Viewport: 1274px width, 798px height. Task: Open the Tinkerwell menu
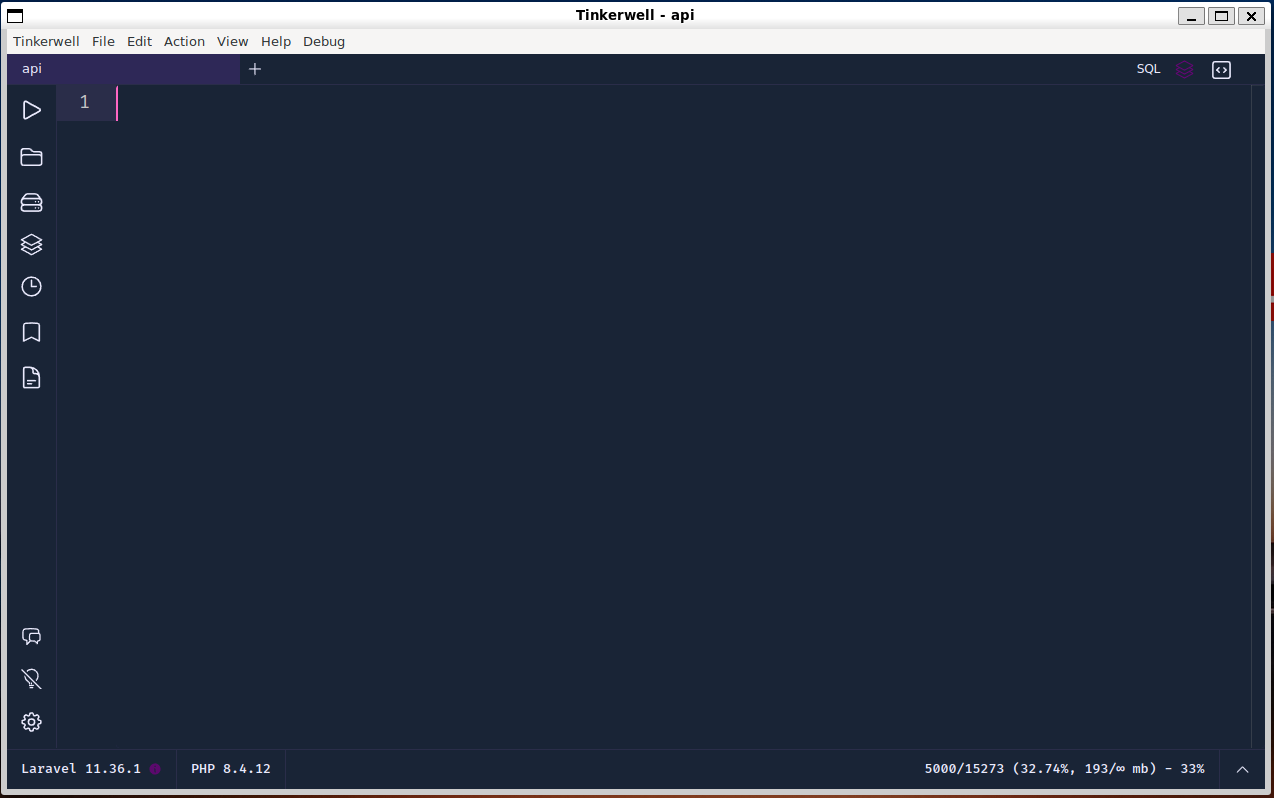46,41
